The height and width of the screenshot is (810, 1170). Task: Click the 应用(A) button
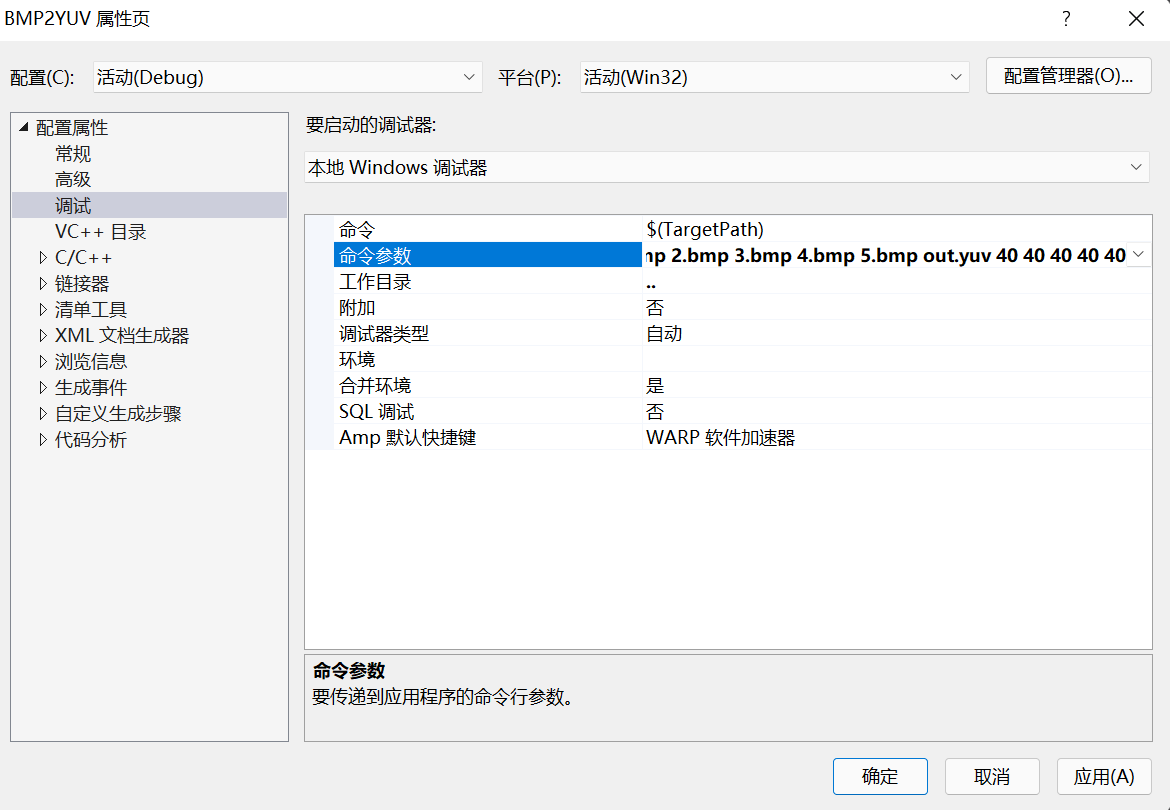coord(1104,776)
